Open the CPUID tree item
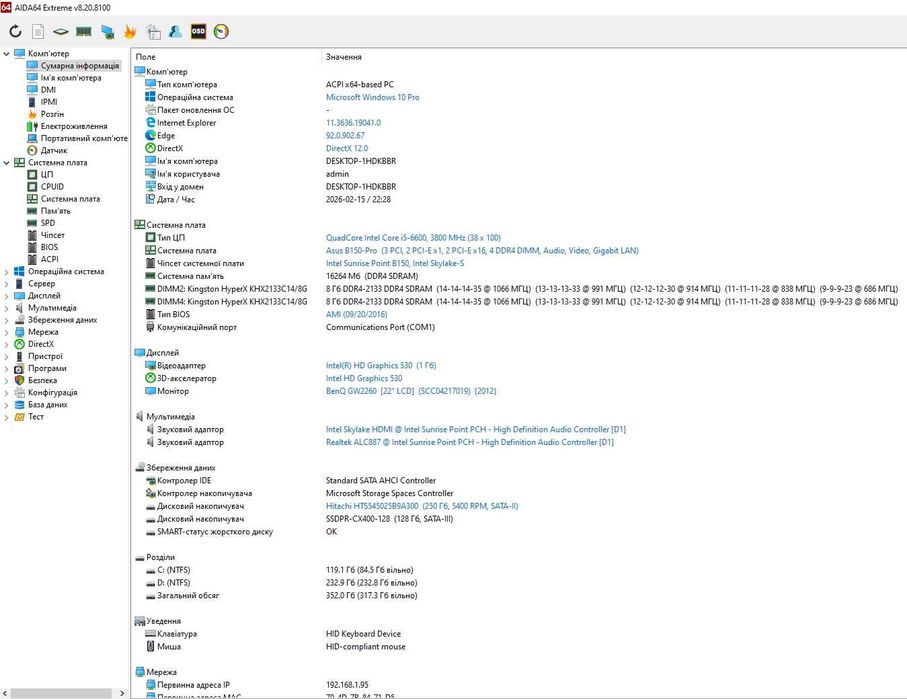This screenshot has height=699, width=907. (x=52, y=186)
